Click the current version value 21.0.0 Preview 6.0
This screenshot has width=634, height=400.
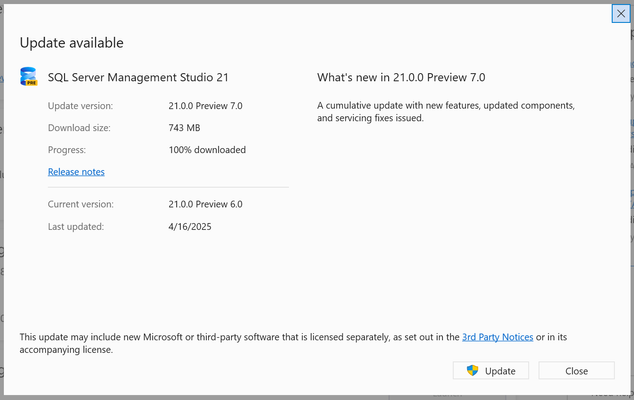[x=205, y=204]
